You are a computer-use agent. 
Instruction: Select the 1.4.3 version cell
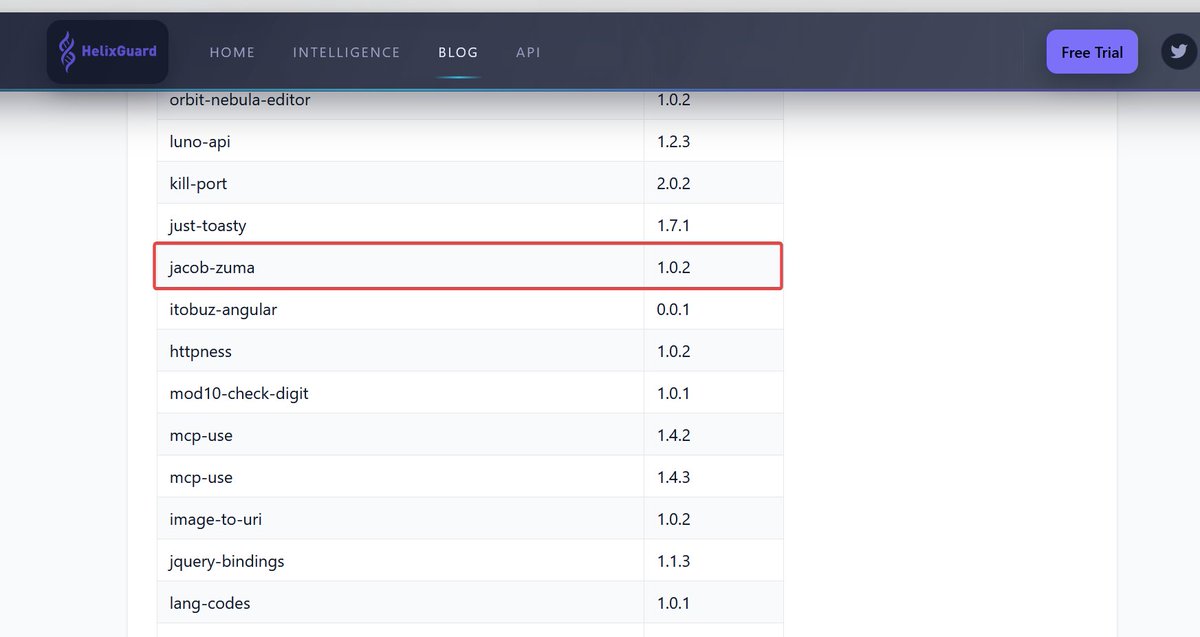714,478
